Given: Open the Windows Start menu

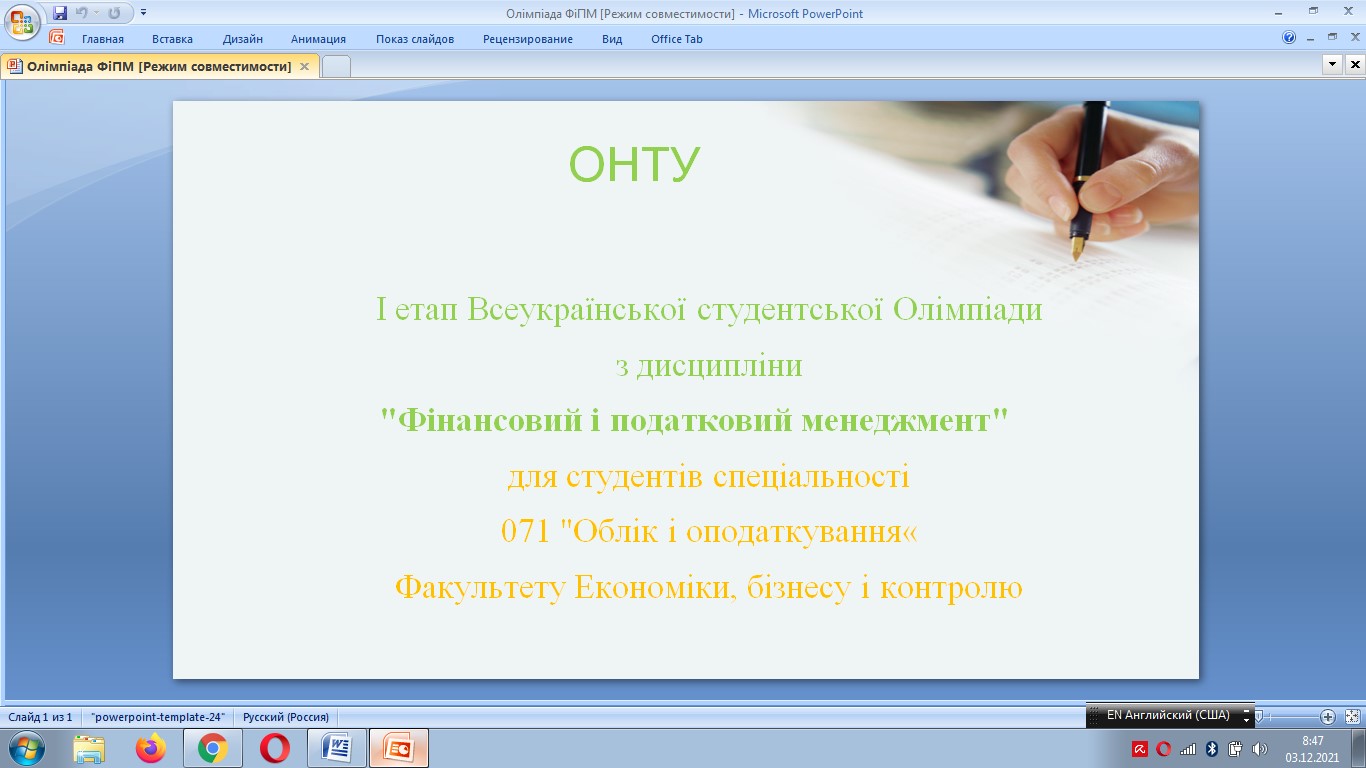Looking at the screenshot, I should click(x=25, y=748).
